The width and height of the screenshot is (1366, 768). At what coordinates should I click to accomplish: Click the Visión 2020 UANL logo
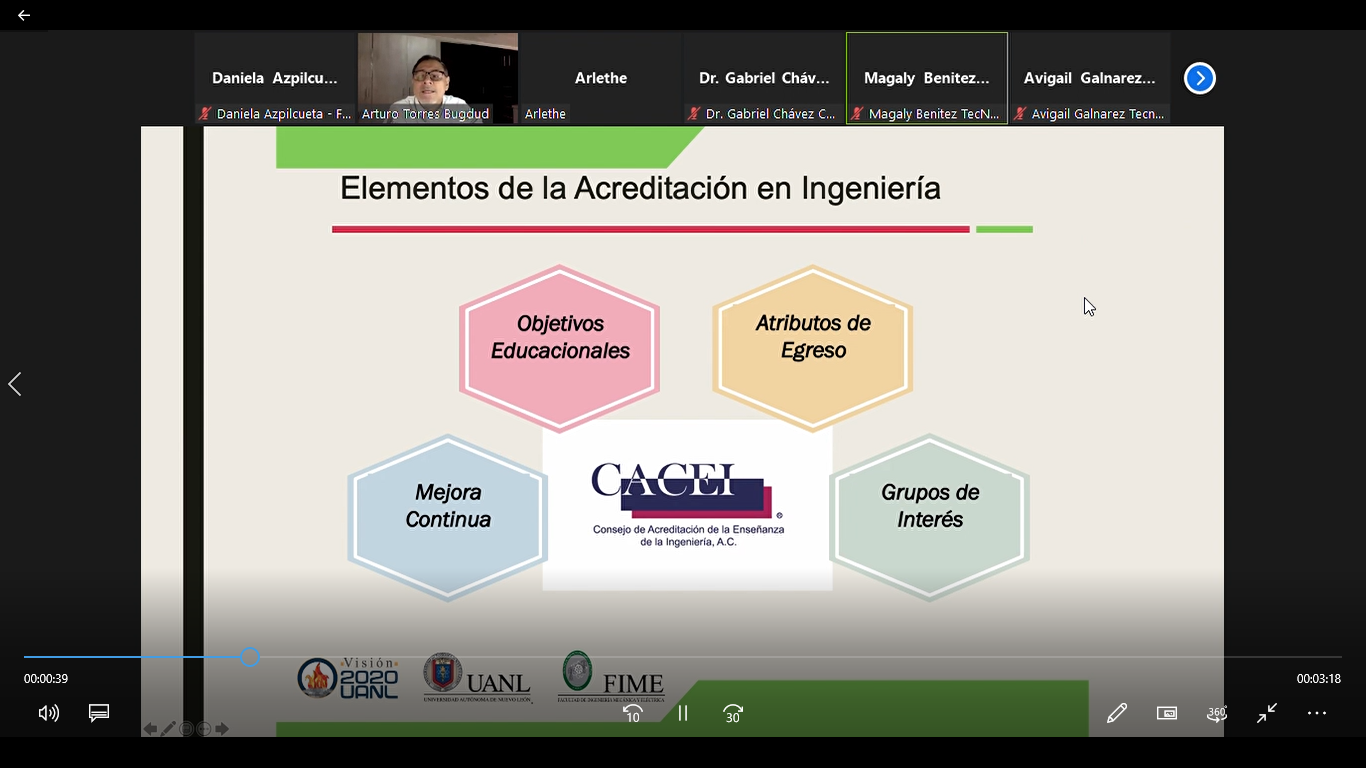tap(348, 678)
